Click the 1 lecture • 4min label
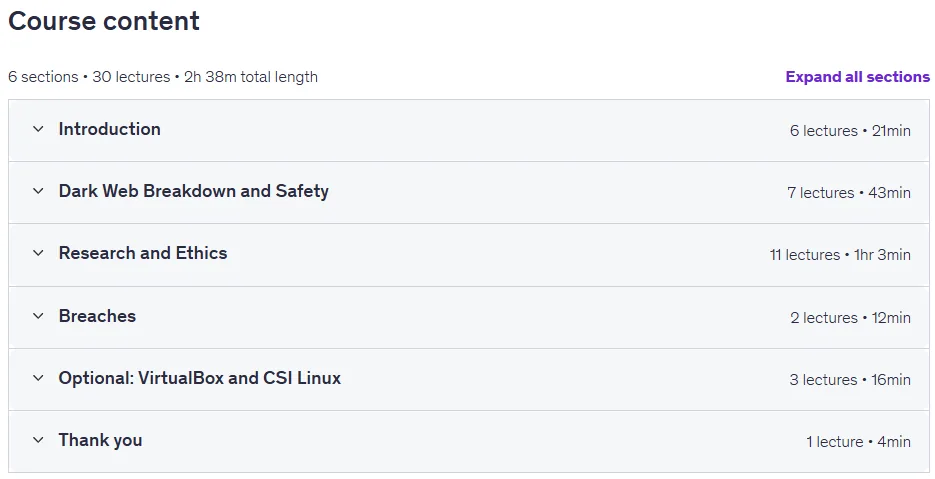This screenshot has height=479, width=935. coord(859,441)
